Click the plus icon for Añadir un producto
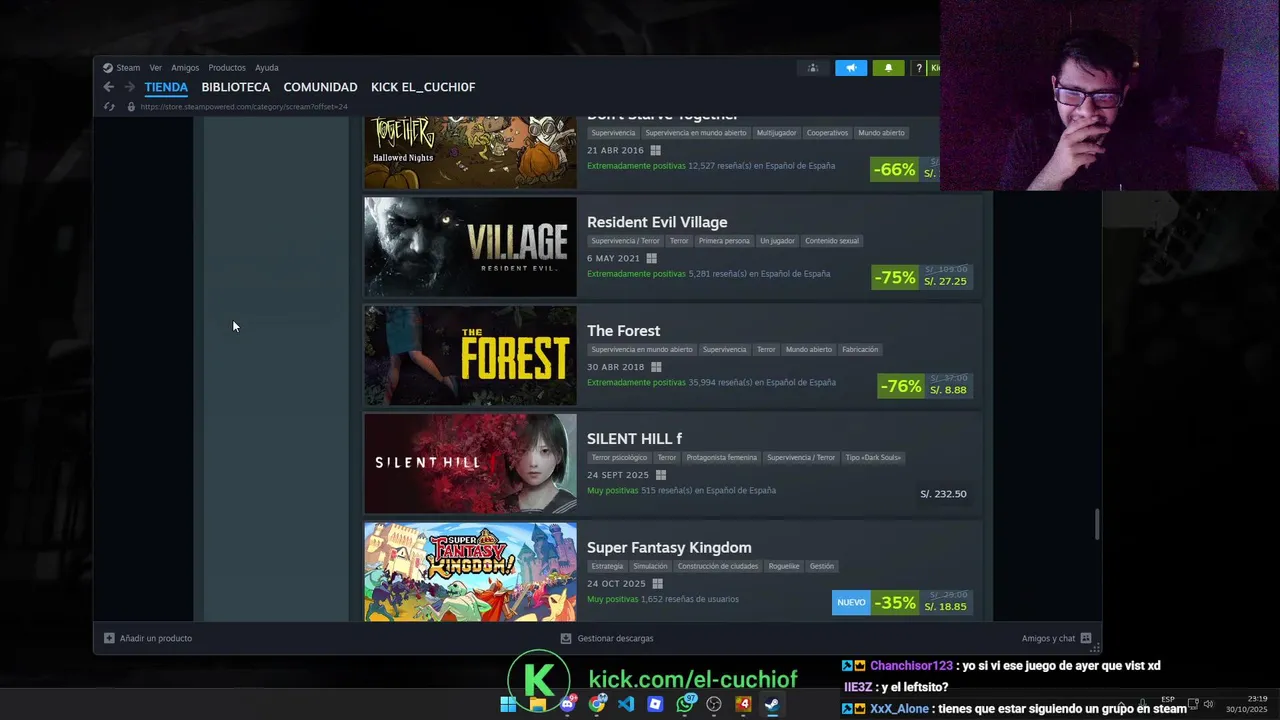 [109, 638]
